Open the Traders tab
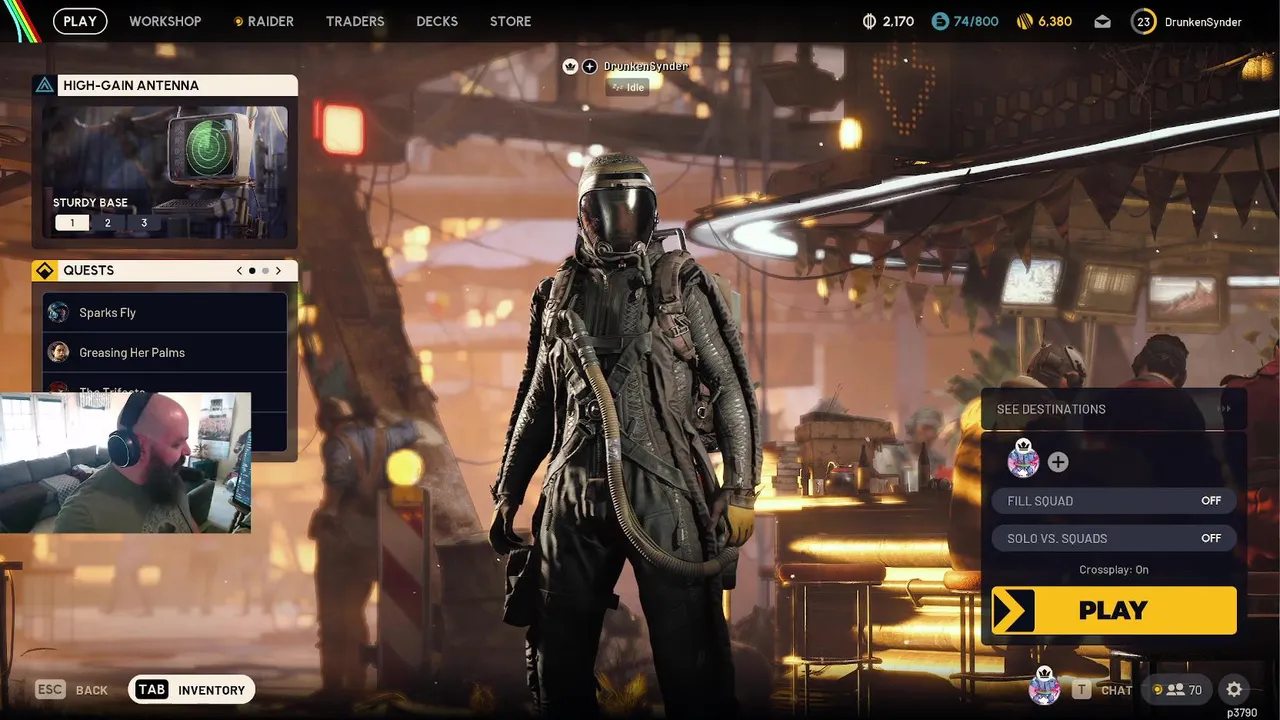Screen dimensions: 1280x720 (355, 21)
